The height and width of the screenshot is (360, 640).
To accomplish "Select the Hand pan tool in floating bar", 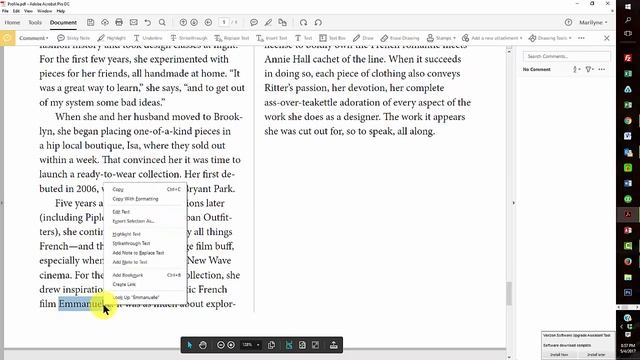I will (203, 345).
